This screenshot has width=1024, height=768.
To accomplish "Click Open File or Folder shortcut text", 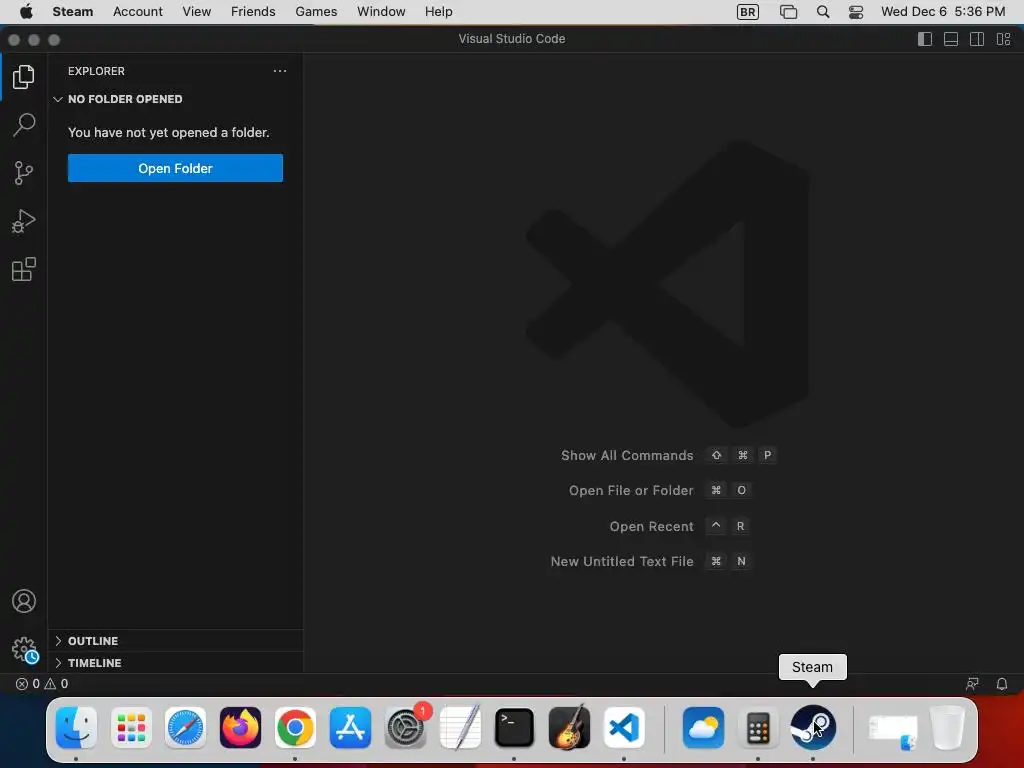I will pos(631,490).
